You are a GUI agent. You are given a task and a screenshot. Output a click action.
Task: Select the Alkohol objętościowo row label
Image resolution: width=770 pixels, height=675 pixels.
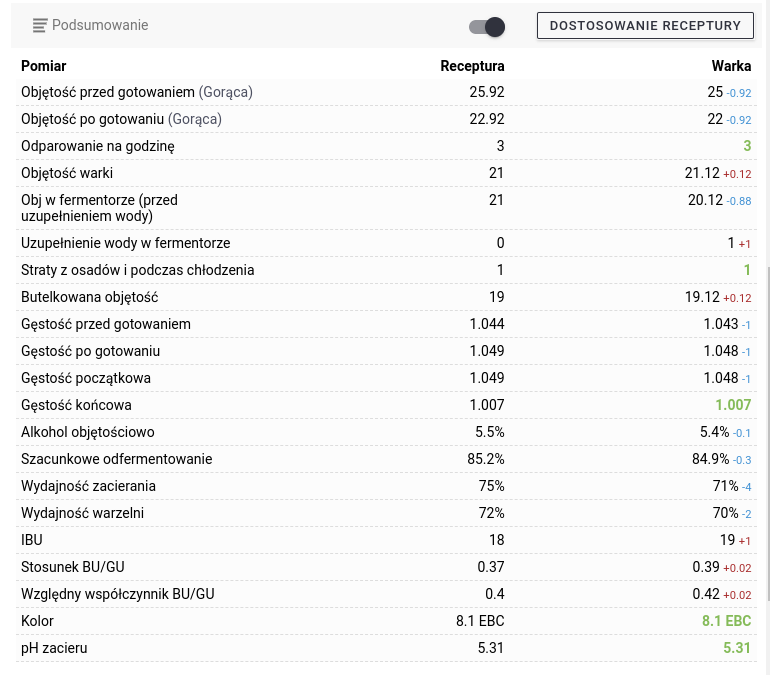coord(88,432)
